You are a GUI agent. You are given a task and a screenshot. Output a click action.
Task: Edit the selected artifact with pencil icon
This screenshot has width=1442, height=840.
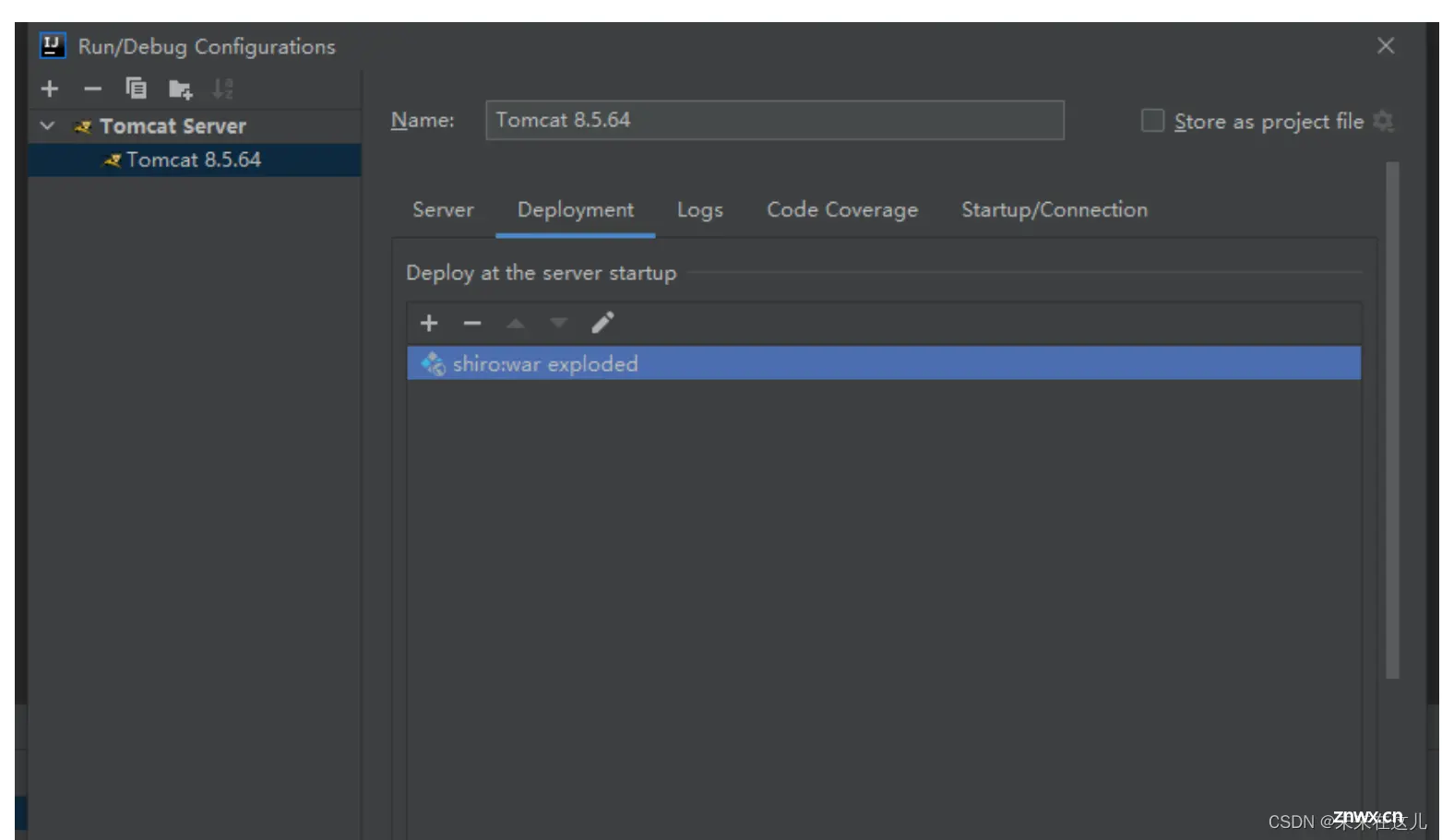(602, 323)
